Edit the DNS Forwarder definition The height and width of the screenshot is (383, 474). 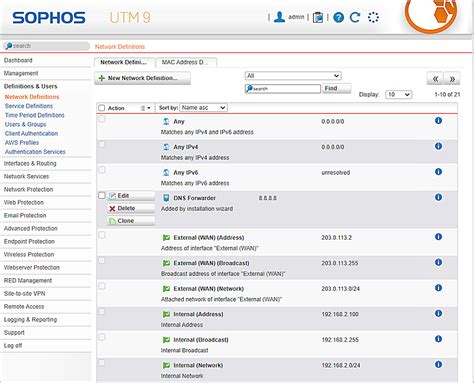(x=132, y=196)
